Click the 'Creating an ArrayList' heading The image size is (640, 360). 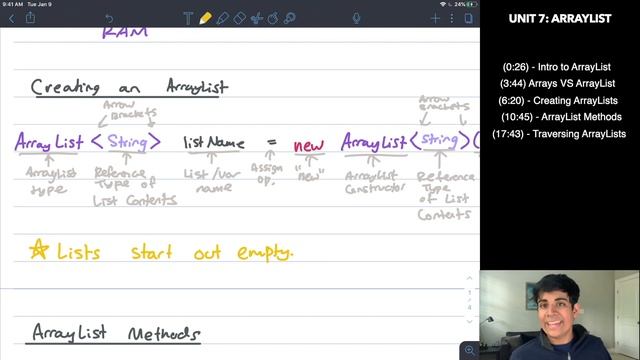point(129,87)
